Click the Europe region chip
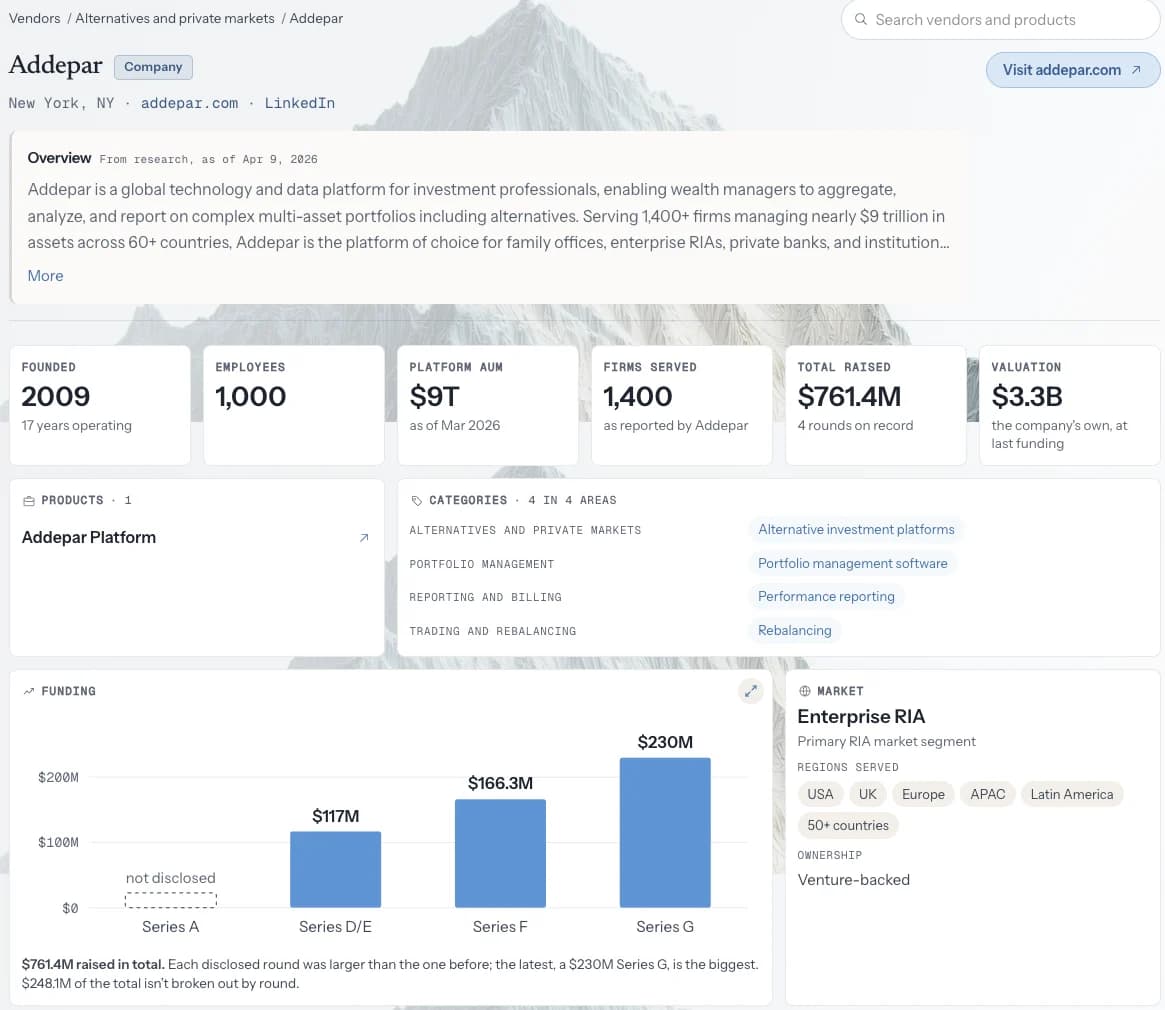The height and width of the screenshot is (1010, 1165). click(923, 794)
